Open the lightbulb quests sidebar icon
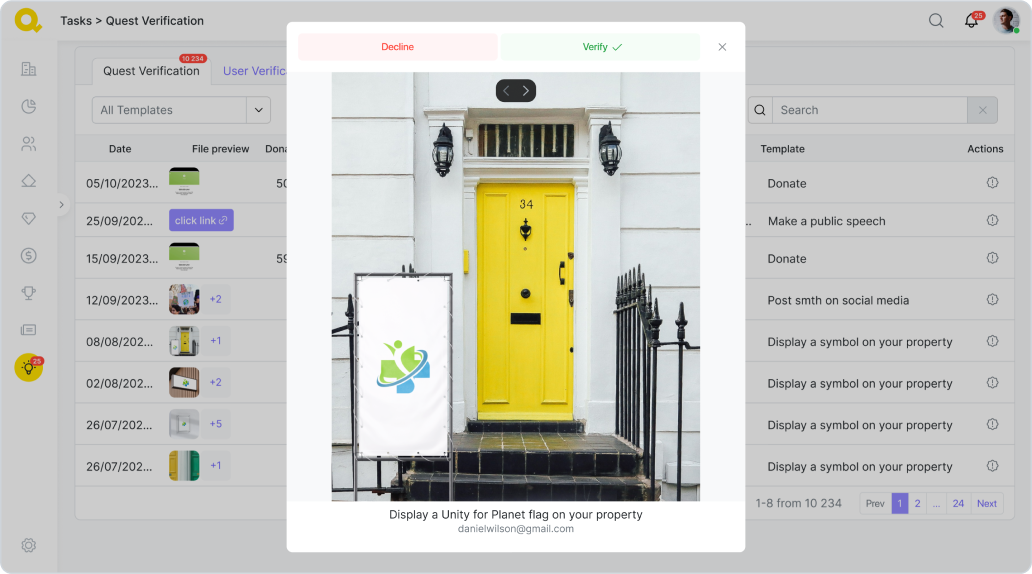Image resolution: width=1032 pixels, height=574 pixels. [28, 368]
